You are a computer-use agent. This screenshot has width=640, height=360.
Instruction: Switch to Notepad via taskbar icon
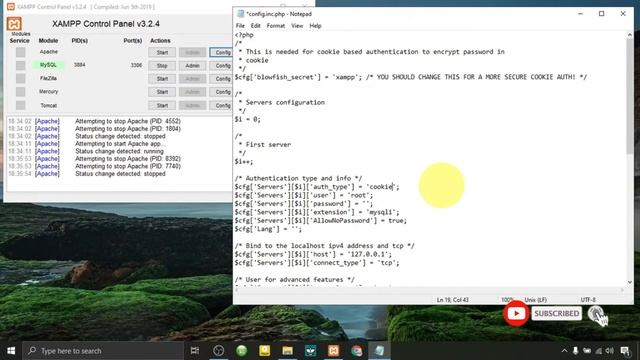coord(380,351)
